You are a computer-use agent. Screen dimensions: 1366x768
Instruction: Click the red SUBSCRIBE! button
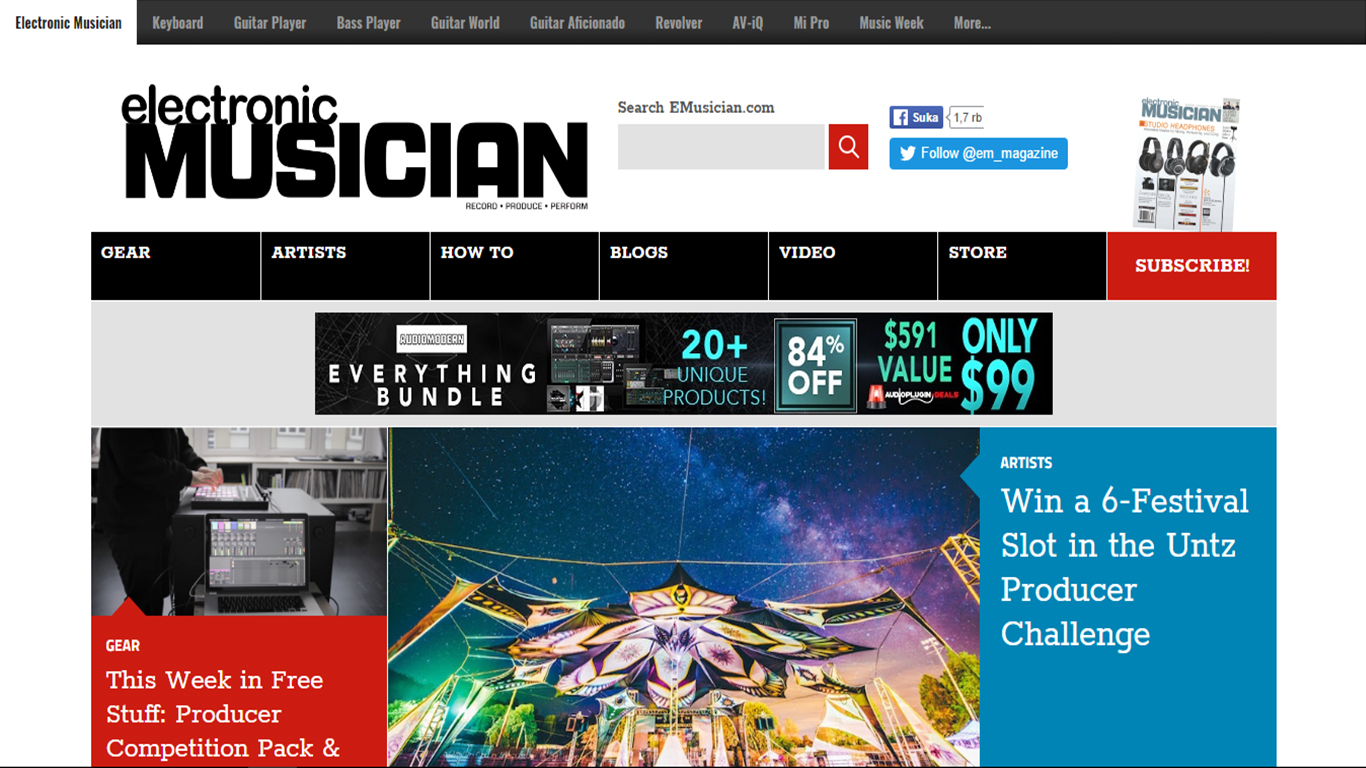(1192, 266)
